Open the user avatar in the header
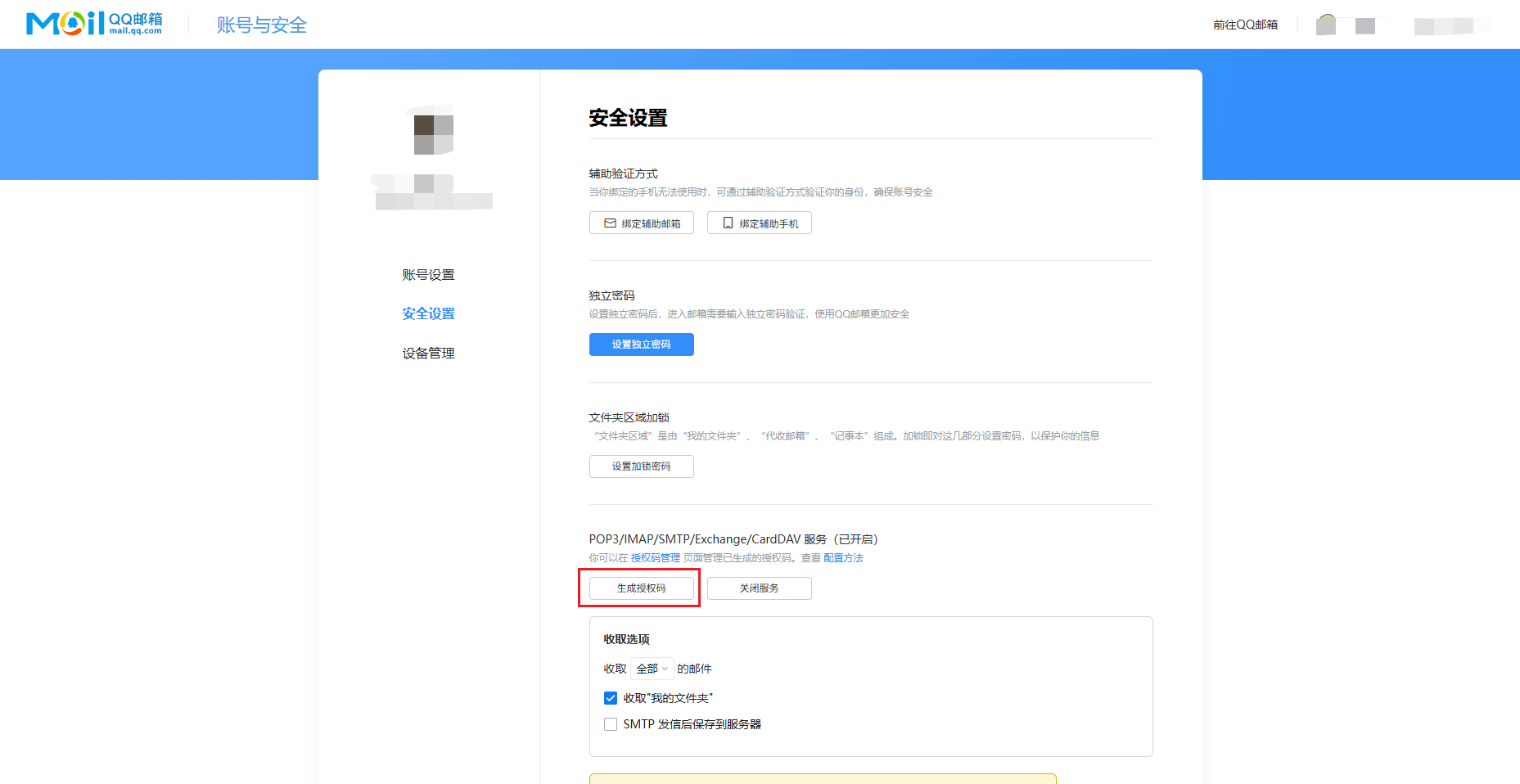 coord(1326,25)
